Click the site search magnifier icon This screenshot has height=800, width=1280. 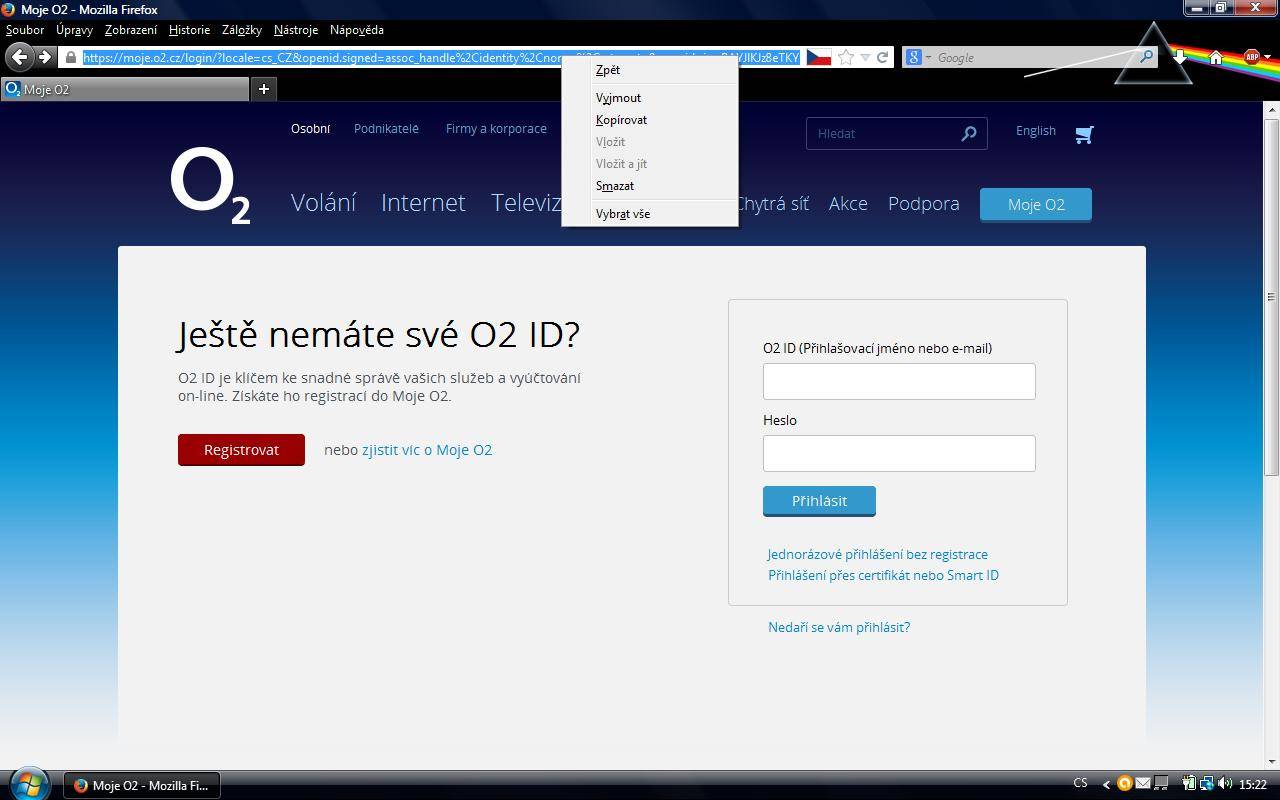coord(969,133)
